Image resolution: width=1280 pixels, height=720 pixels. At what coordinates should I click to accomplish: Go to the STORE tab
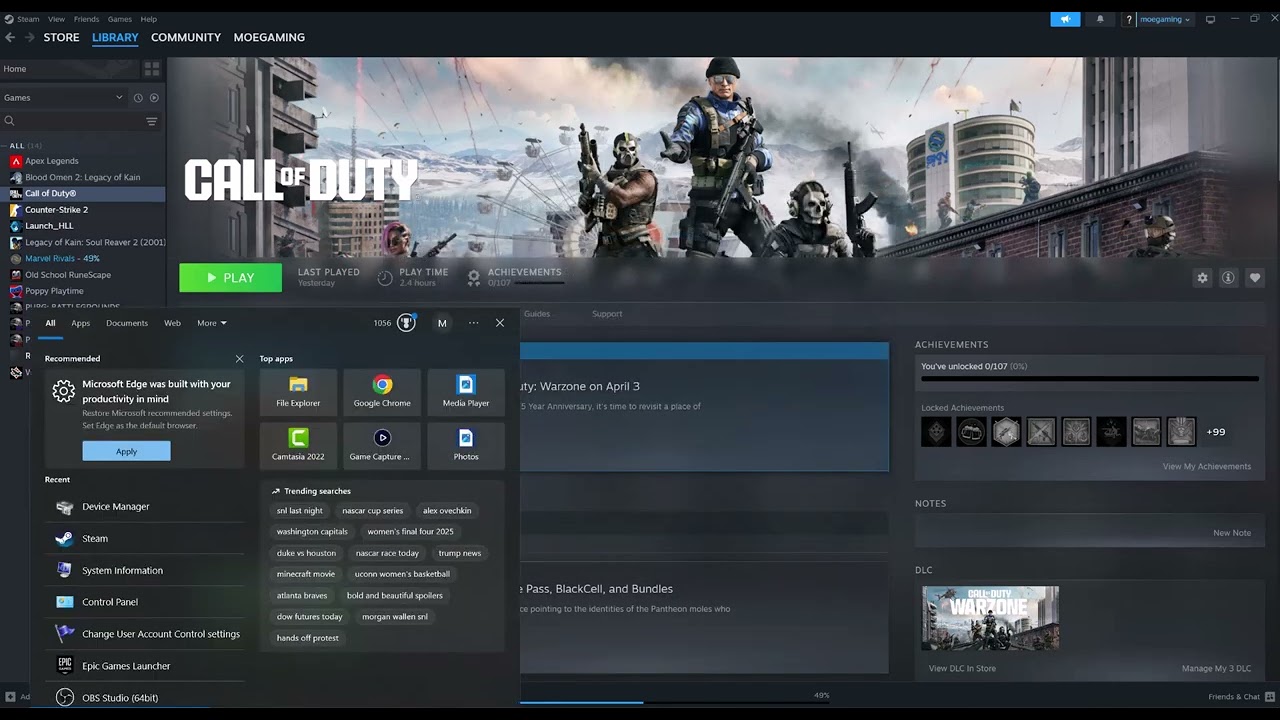pos(61,37)
